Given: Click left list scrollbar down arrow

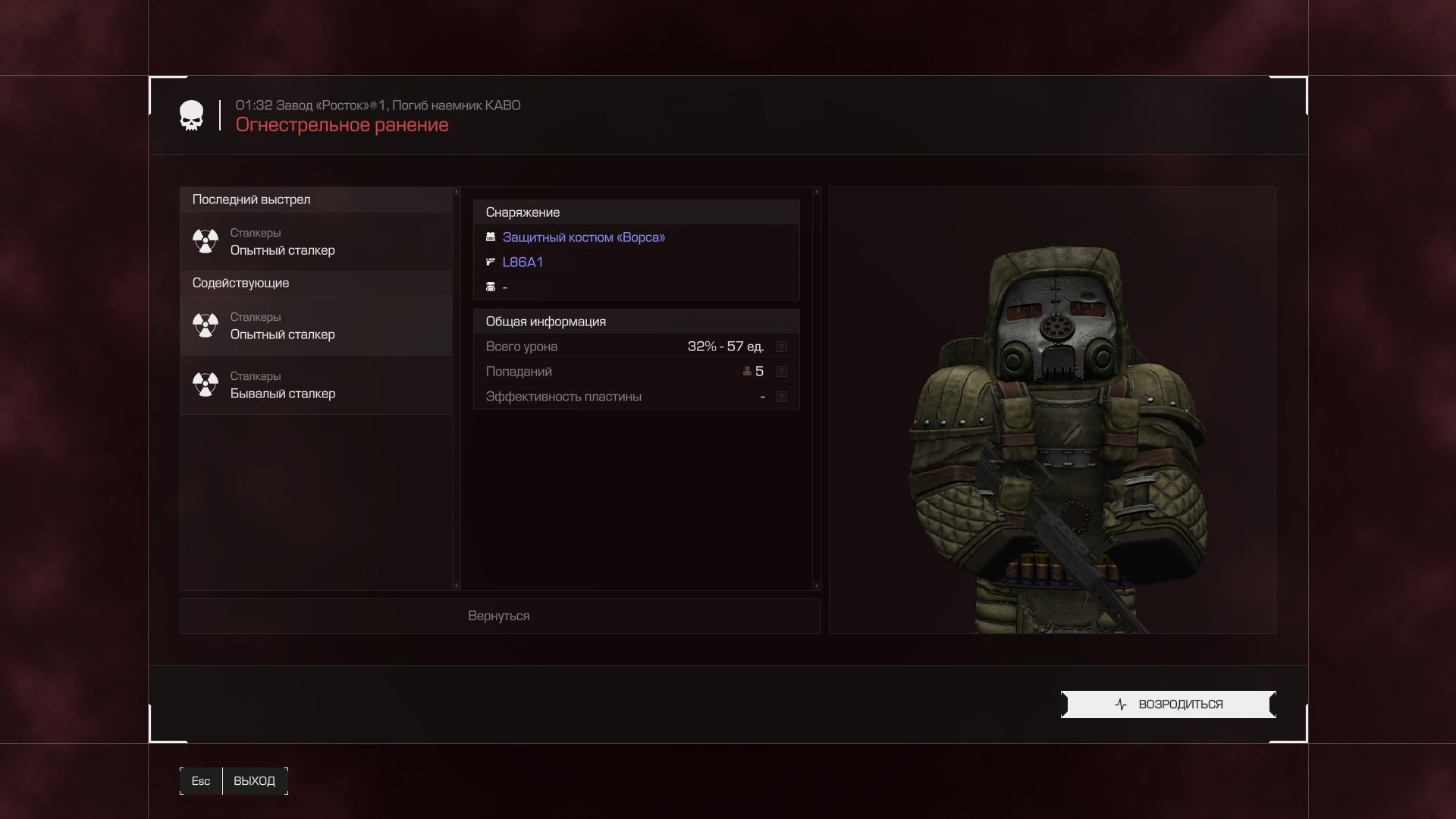Looking at the screenshot, I should (x=456, y=585).
